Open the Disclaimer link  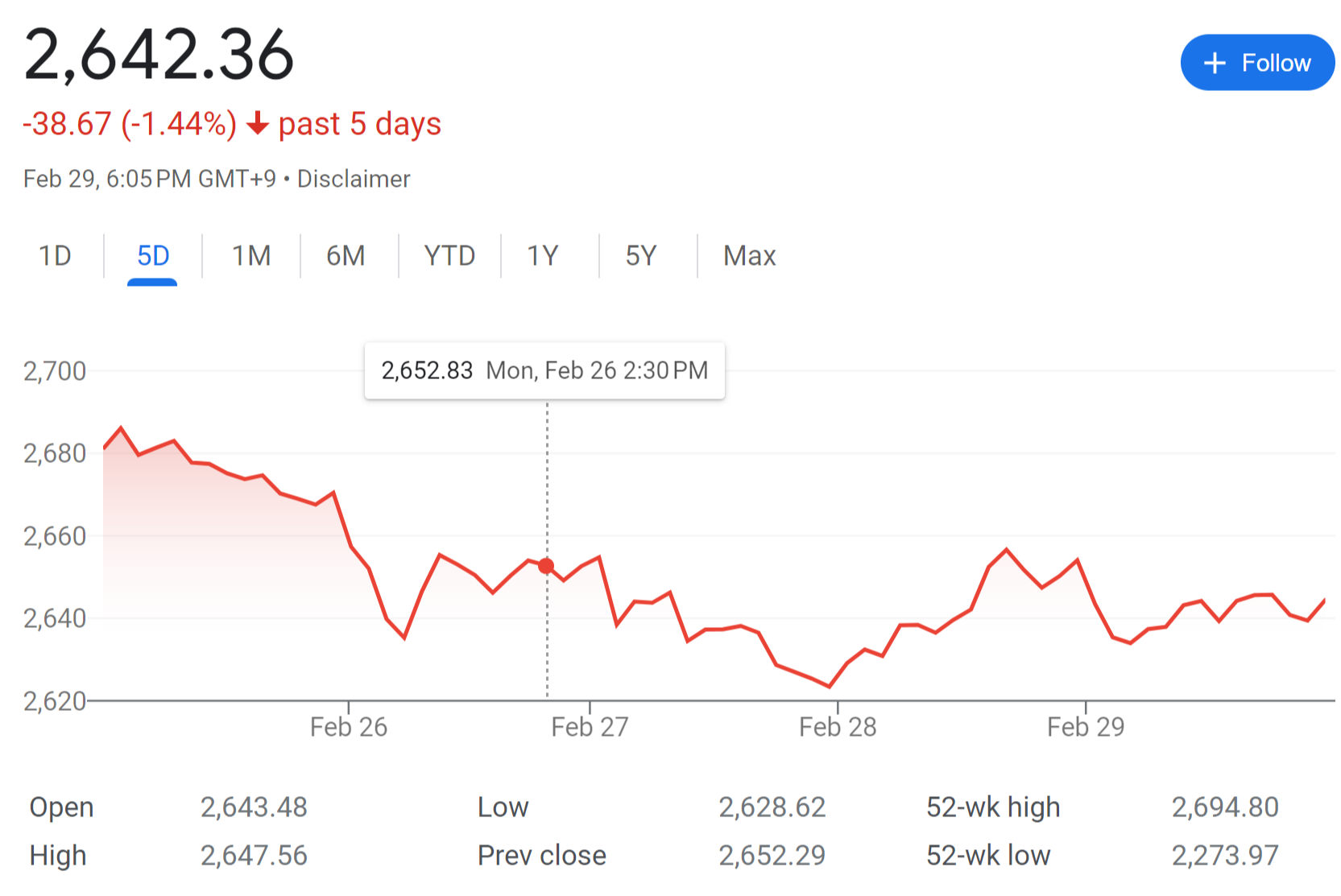click(x=354, y=179)
